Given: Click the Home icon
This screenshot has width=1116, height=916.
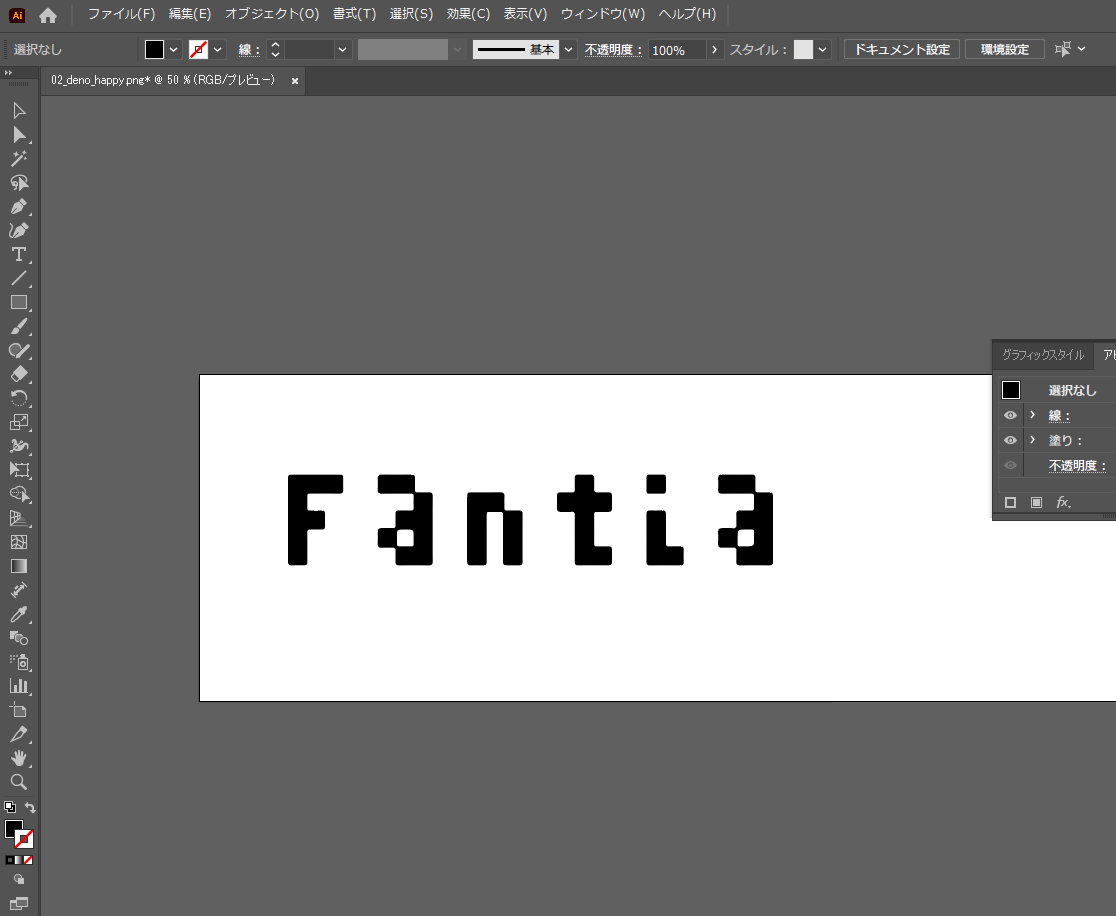Looking at the screenshot, I should click(48, 15).
